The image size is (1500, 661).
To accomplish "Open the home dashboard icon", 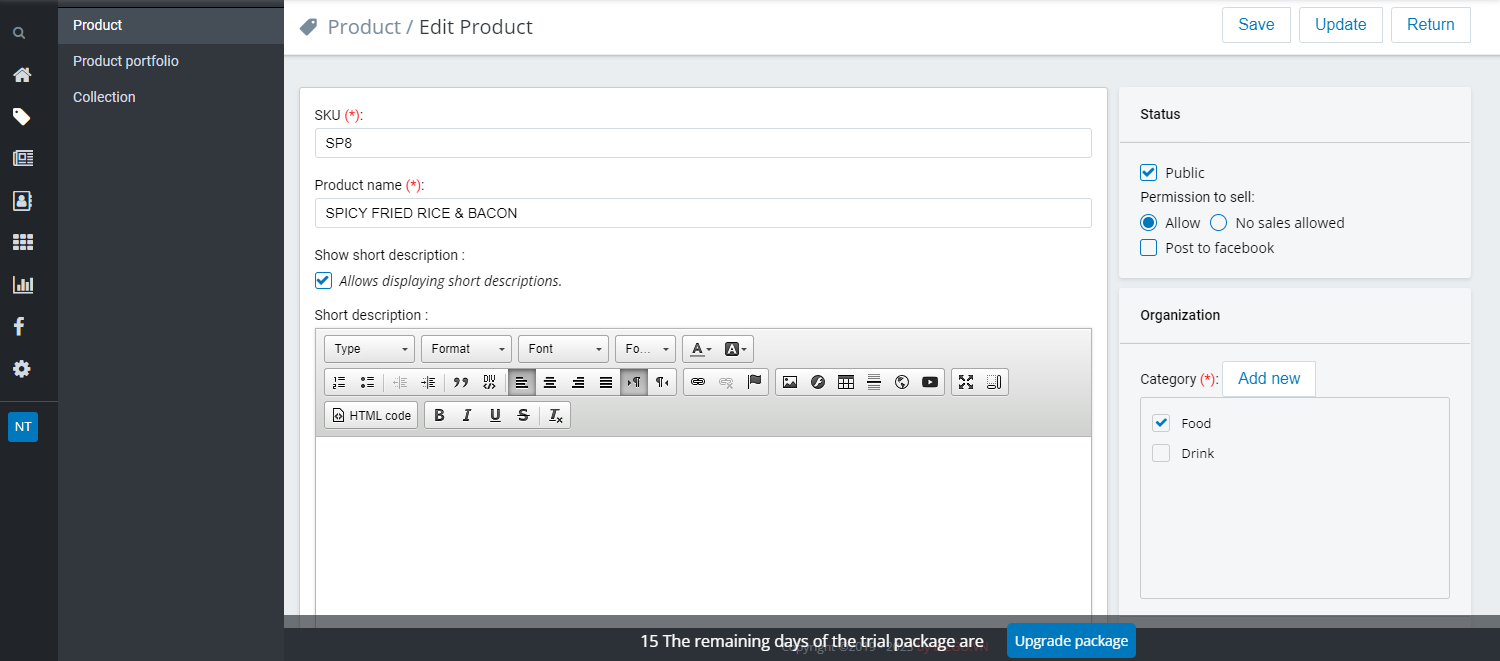I will [x=21, y=75].
